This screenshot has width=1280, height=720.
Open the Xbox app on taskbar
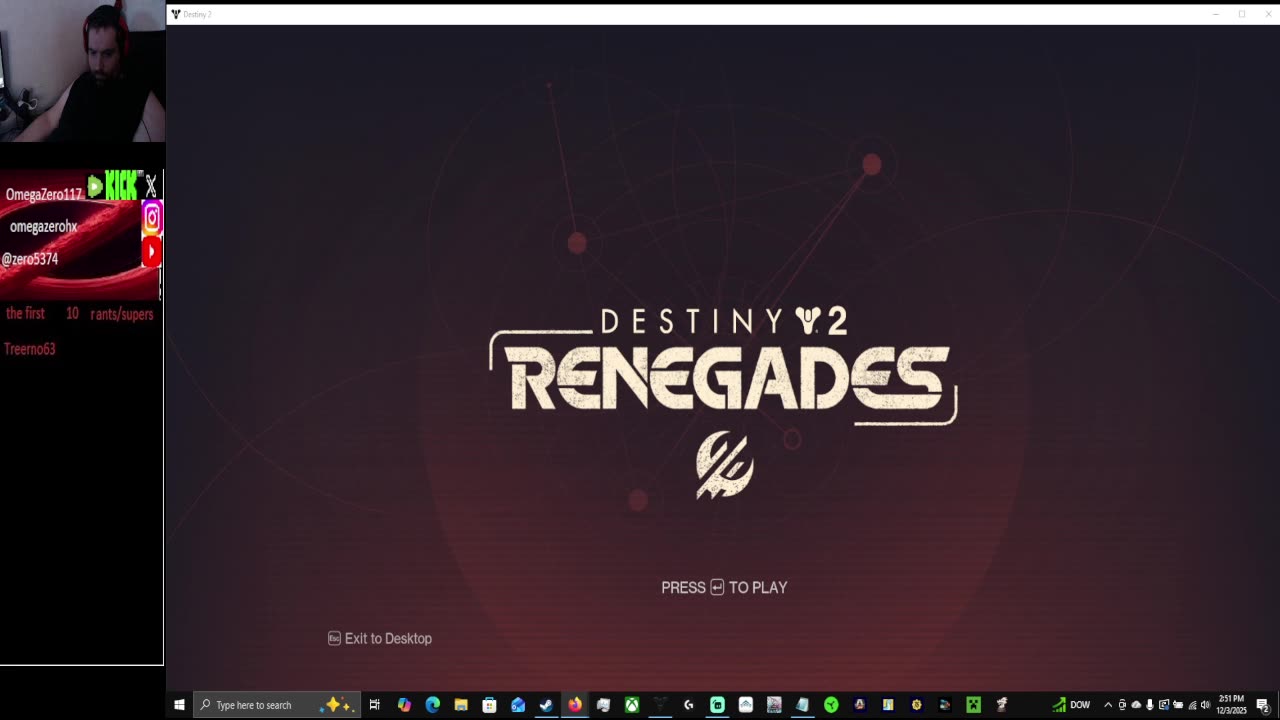click(632, 705)
